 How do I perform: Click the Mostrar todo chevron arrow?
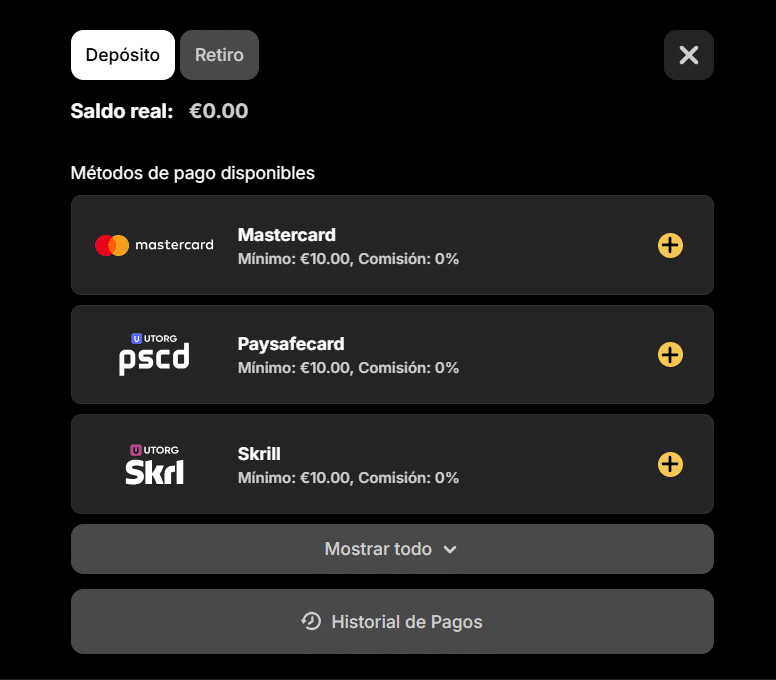tap(450, 549)
